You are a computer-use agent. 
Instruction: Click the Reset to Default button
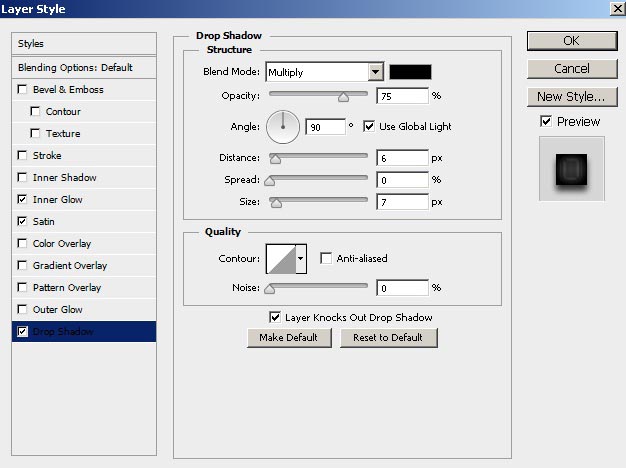[388, 338]
